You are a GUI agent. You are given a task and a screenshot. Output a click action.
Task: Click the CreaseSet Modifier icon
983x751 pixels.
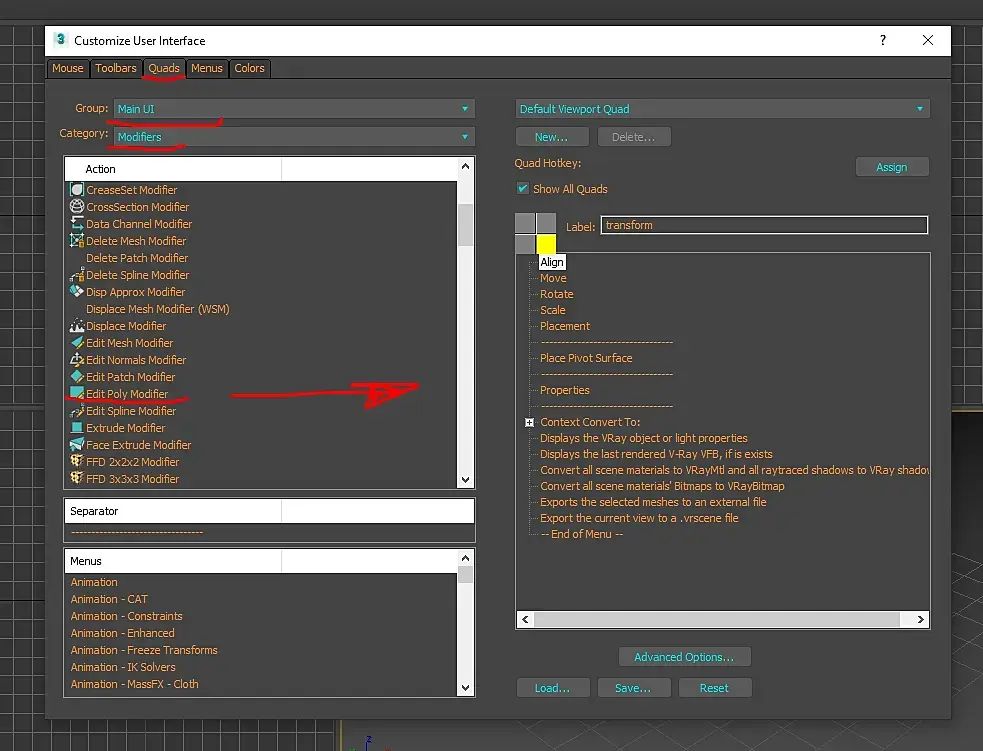[x=76, y=189]
